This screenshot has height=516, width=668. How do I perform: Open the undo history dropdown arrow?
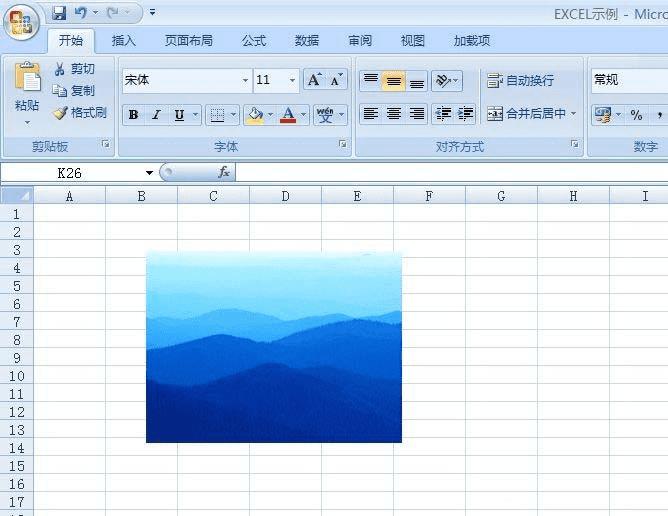95,13
